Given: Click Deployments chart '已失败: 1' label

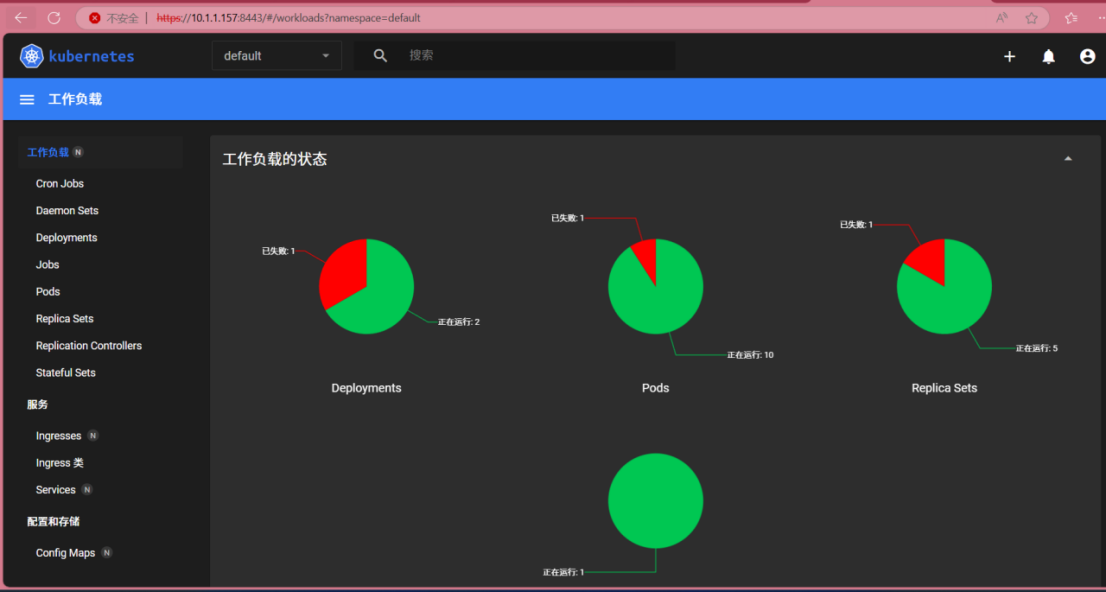Looking at the screenshot, I should coord(279,250).
